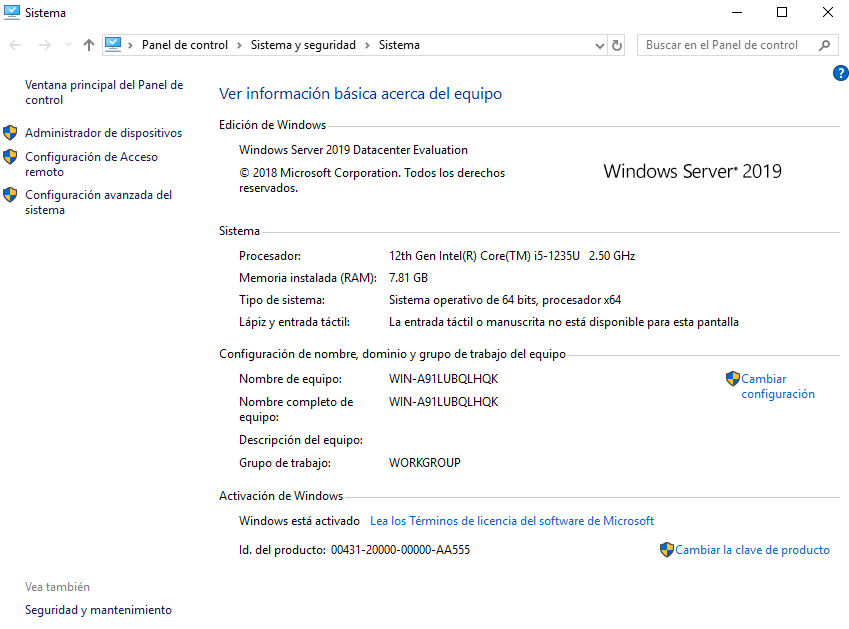Image resolution: width=849 pixels, height=629 pixels.
Task: Expand chevron after Panel de control breadcrumb
Action: (x=239, y=45)
